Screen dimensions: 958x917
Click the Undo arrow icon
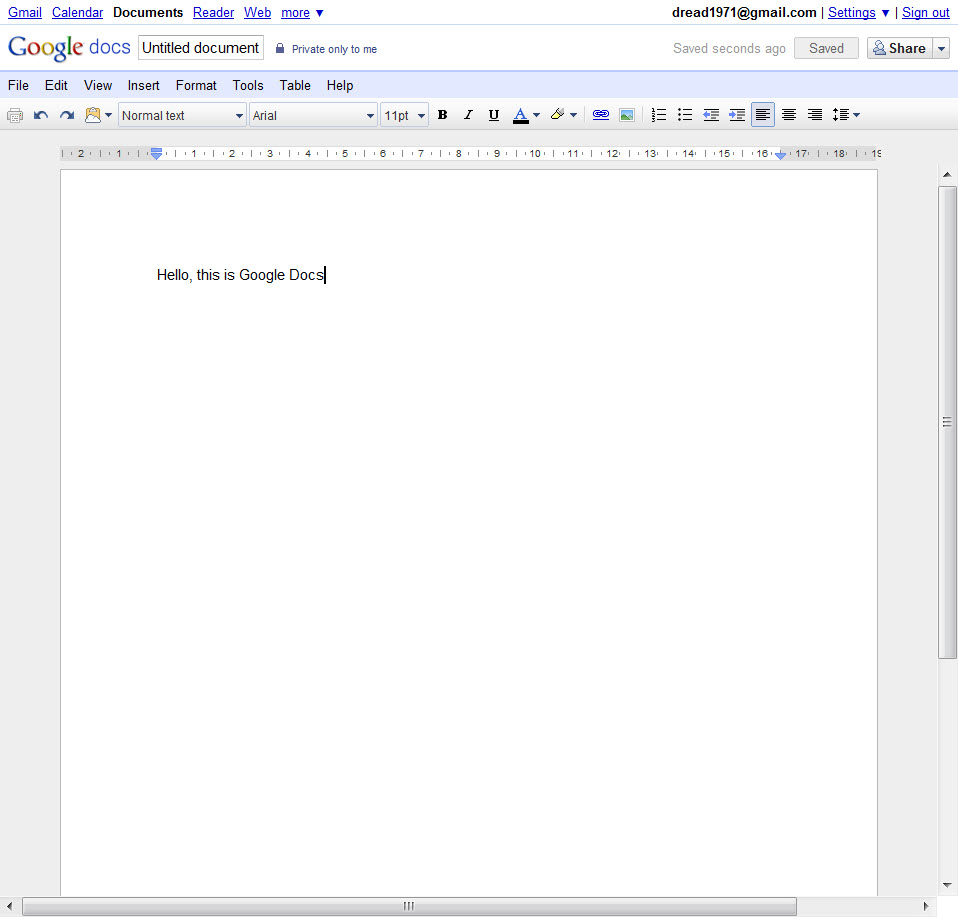coord(41,115)
